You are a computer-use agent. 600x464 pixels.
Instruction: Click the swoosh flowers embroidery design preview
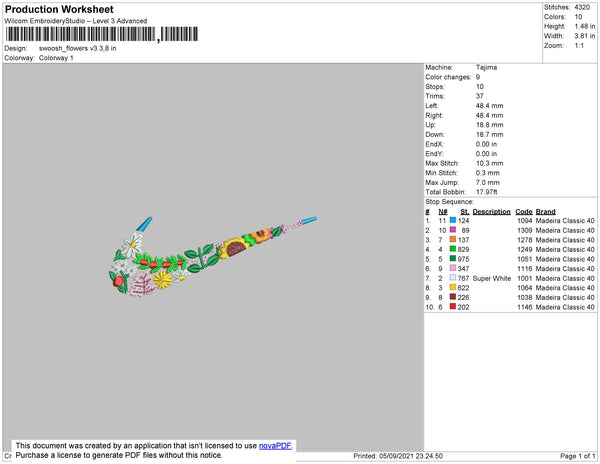point(213,257)
